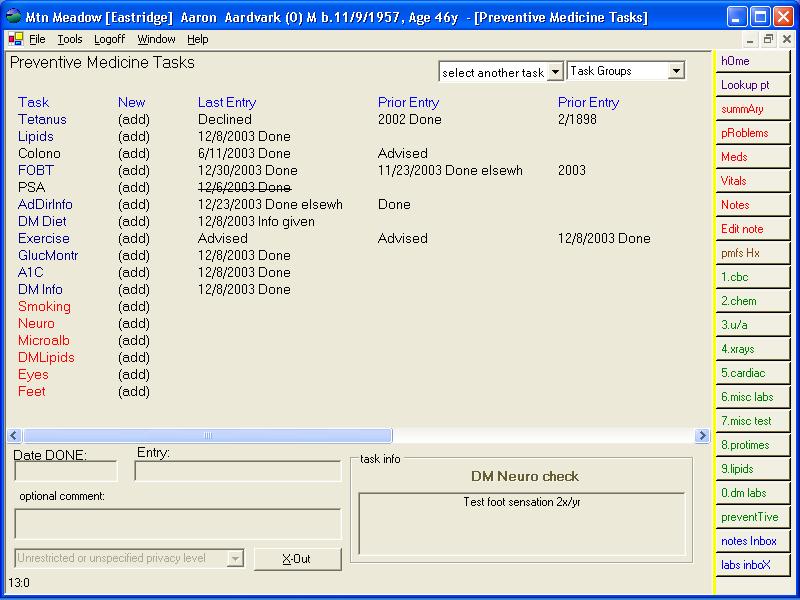Open the Window menu
Image resolution: width=800 pixels, height=600 pixels.
pyautogui.click(x=156, y=39)
